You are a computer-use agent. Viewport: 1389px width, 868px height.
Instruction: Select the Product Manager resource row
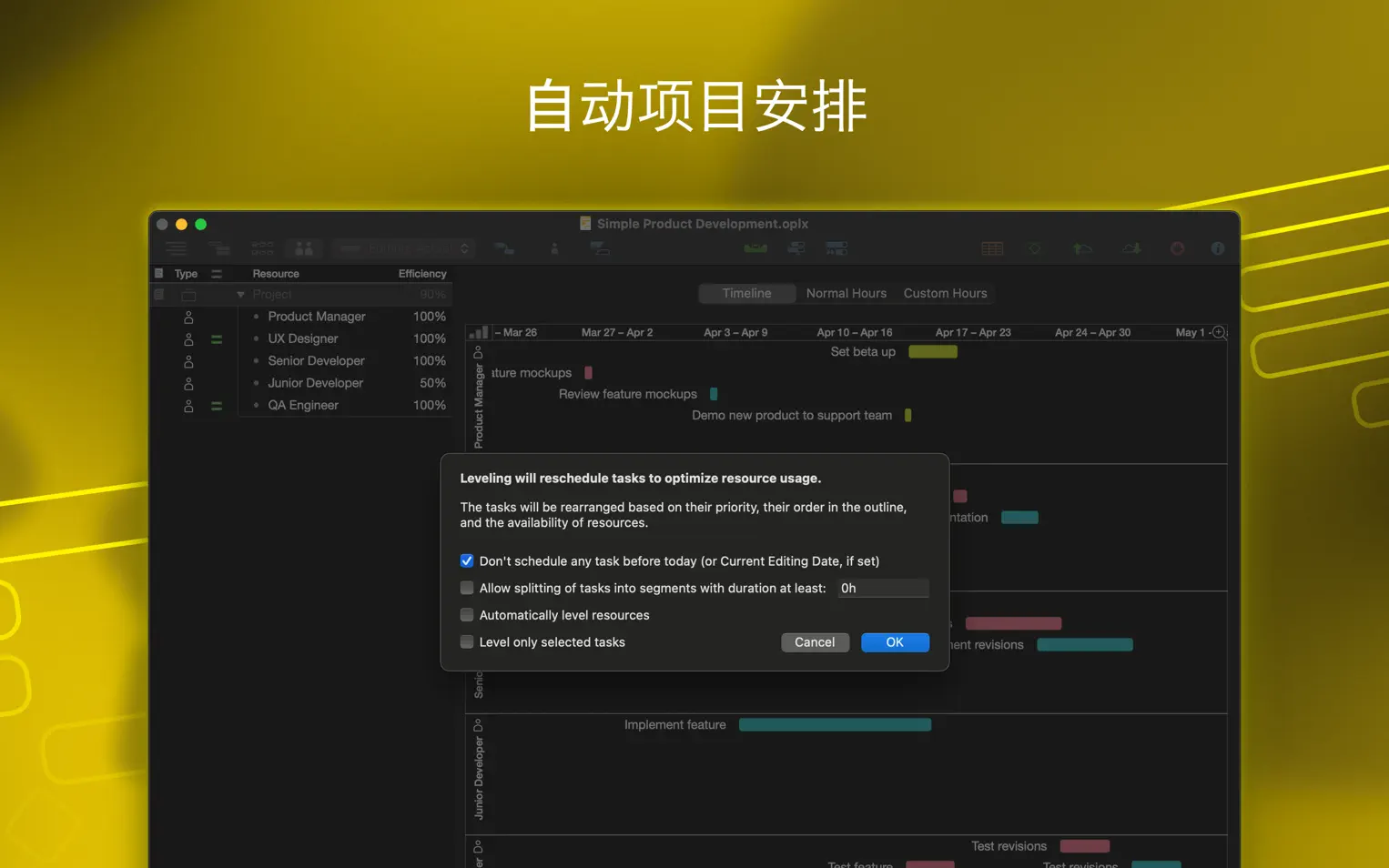point(301,317)
